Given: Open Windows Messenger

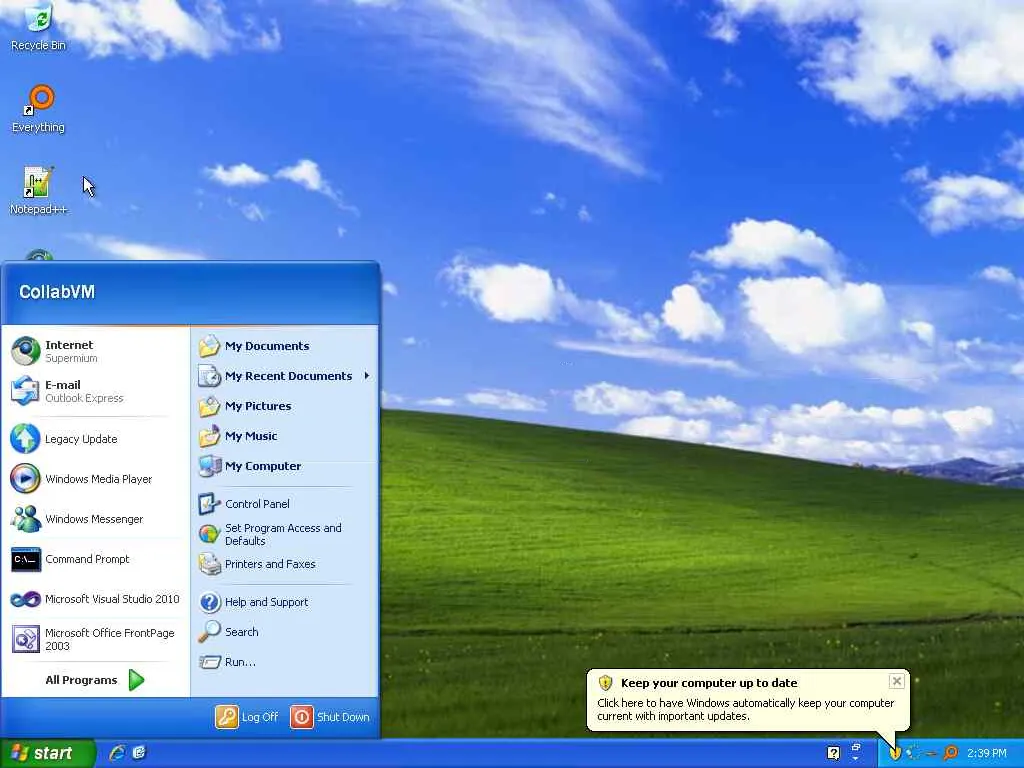Looking at the screenshot, I should (x=95, y=519).
